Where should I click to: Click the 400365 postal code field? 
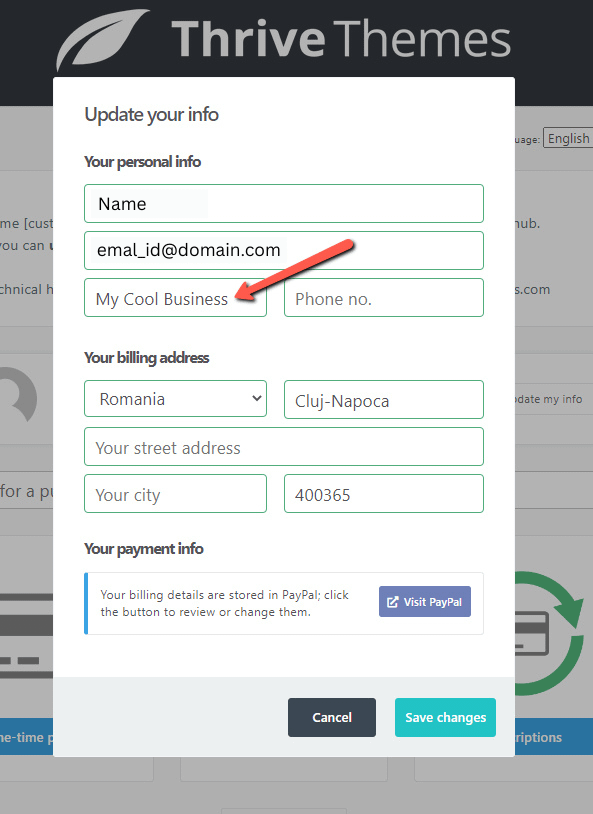pos(384,494)
